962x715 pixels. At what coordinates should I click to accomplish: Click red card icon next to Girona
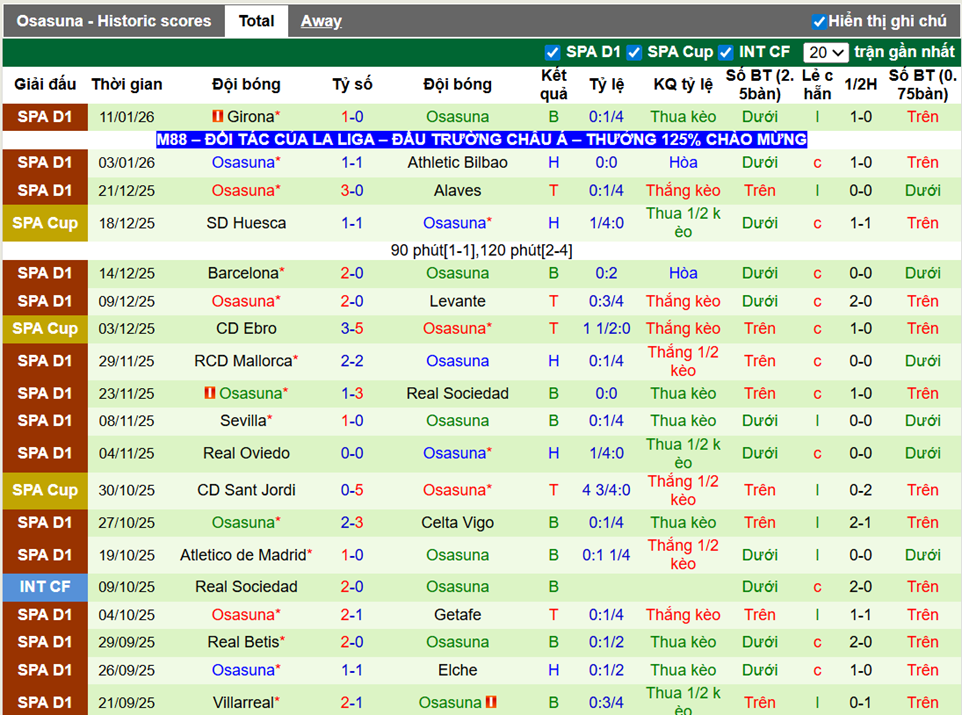point(217,116)
